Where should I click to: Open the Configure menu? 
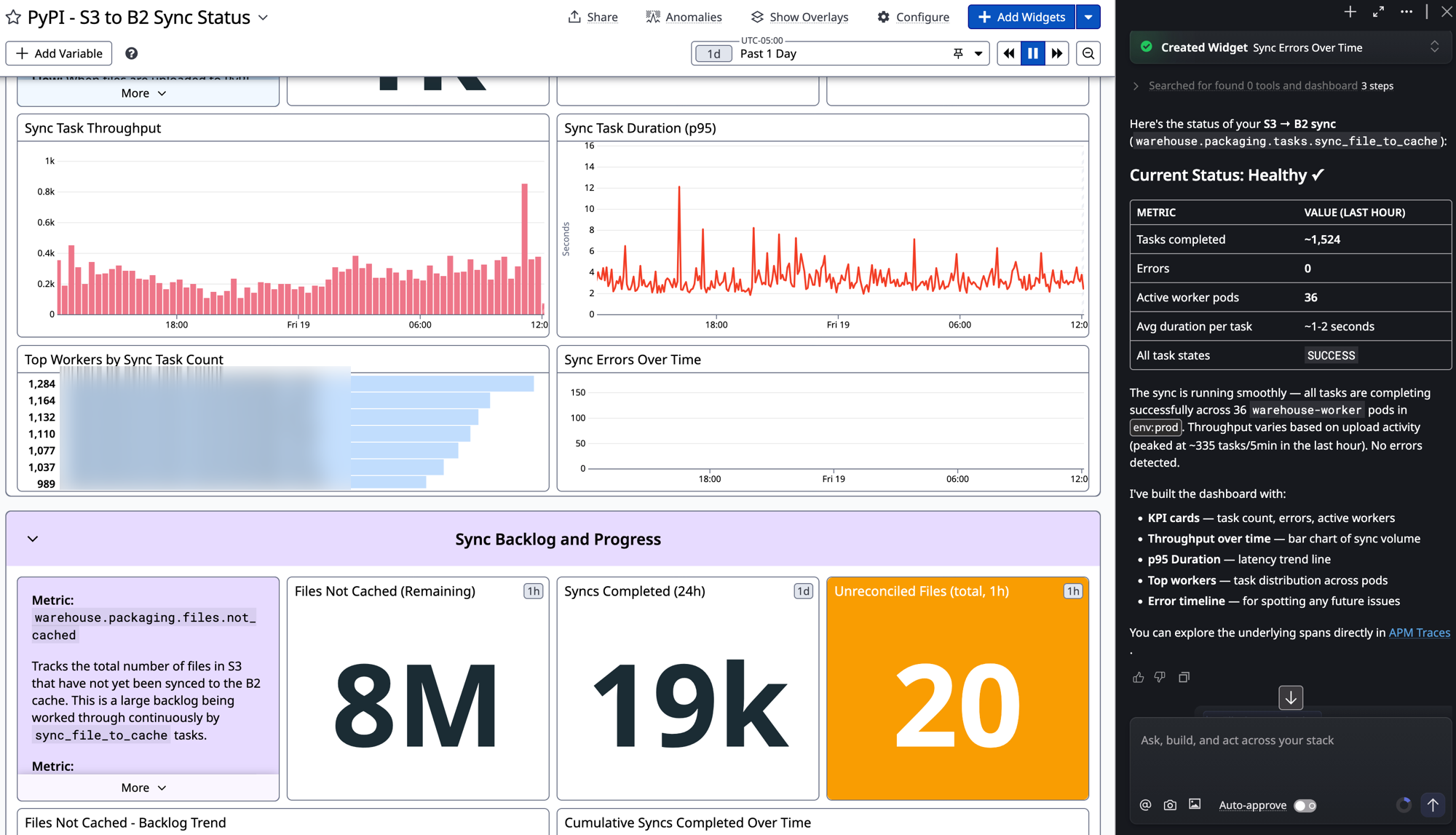(x=913, y=17)
